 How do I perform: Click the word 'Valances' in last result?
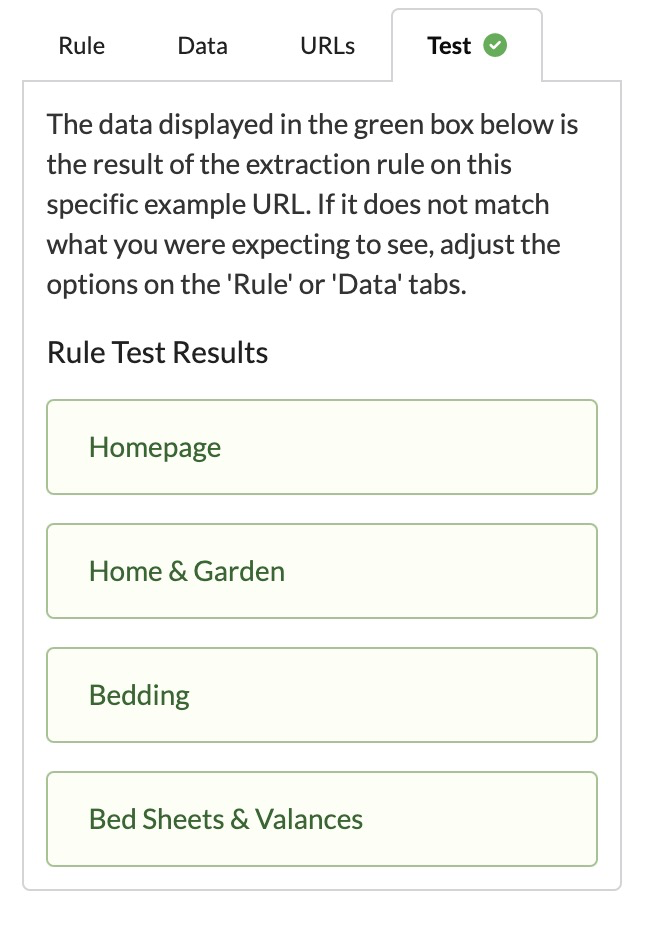pyautogui.click(x=309, y=820)
